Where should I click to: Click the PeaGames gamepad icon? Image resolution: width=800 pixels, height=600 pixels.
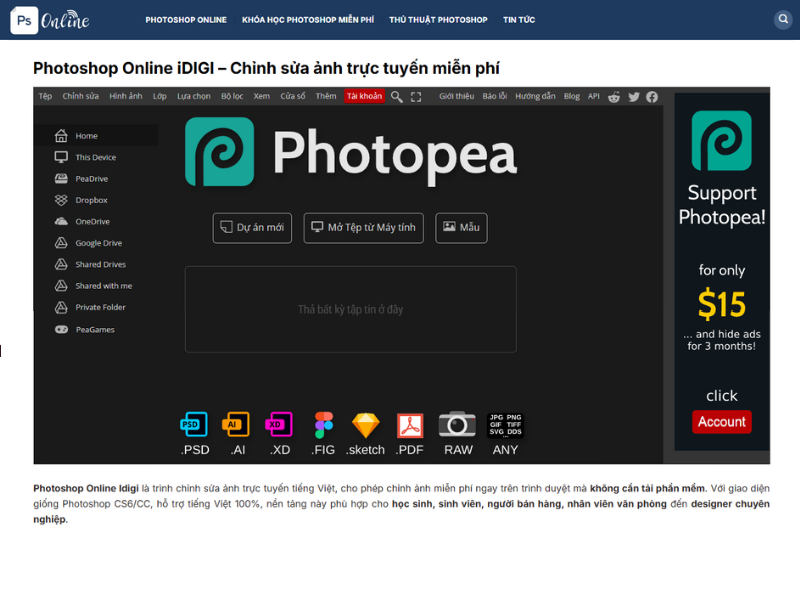(x=61, y=330)
